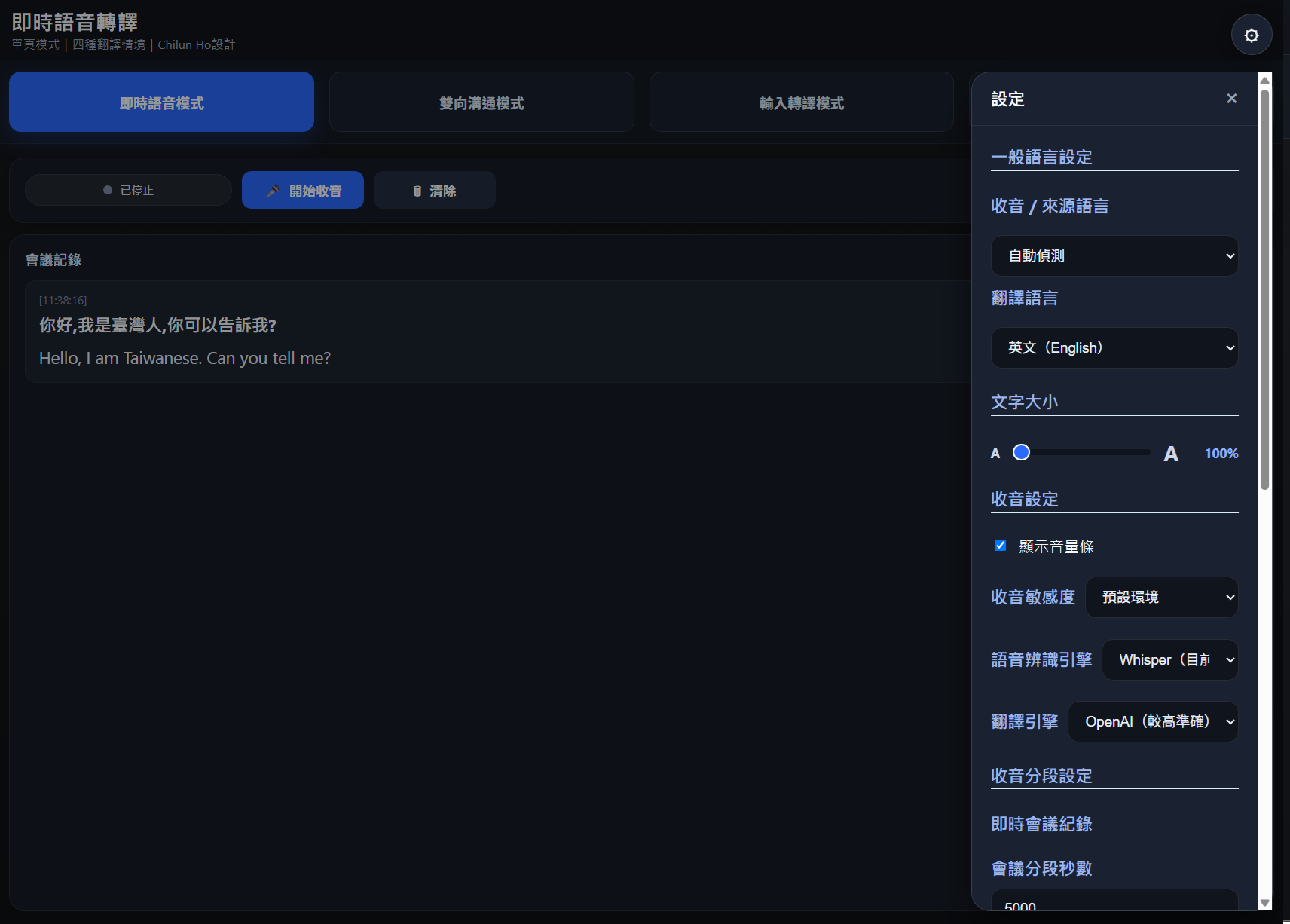The image size is (1290, 924).
Task: Open the 收音 / 來源語言 dropdown (自動偵測)
Action: (1114, 256)
